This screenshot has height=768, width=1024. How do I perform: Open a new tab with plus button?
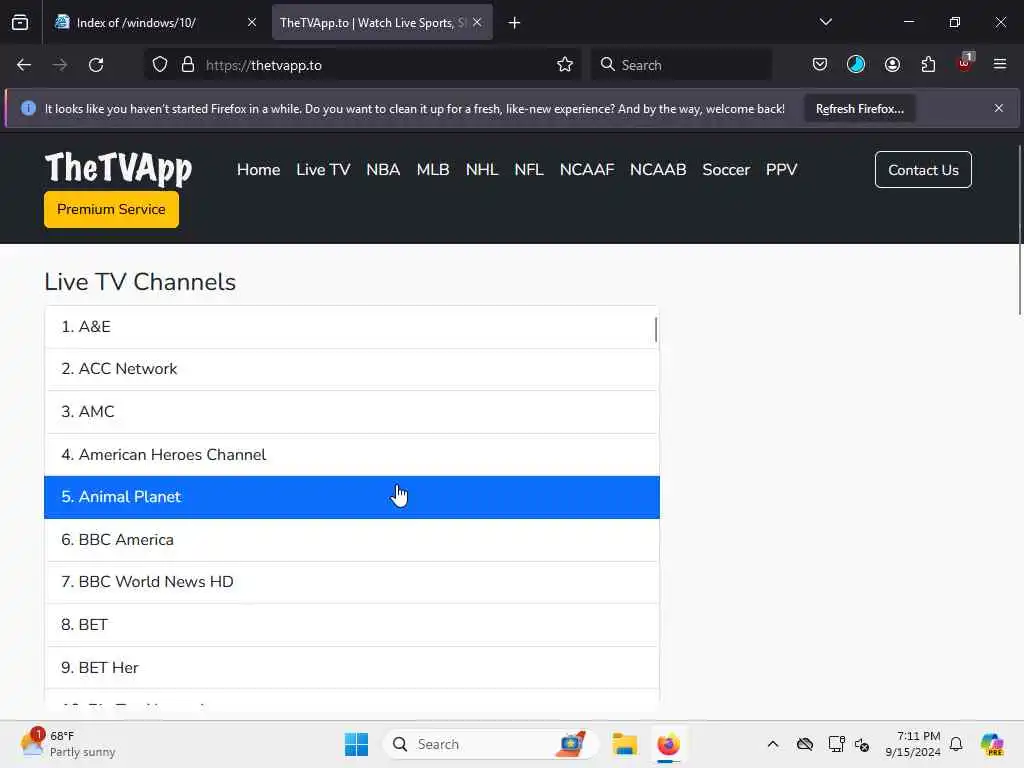pyautogui.click(x=515, y=23)
